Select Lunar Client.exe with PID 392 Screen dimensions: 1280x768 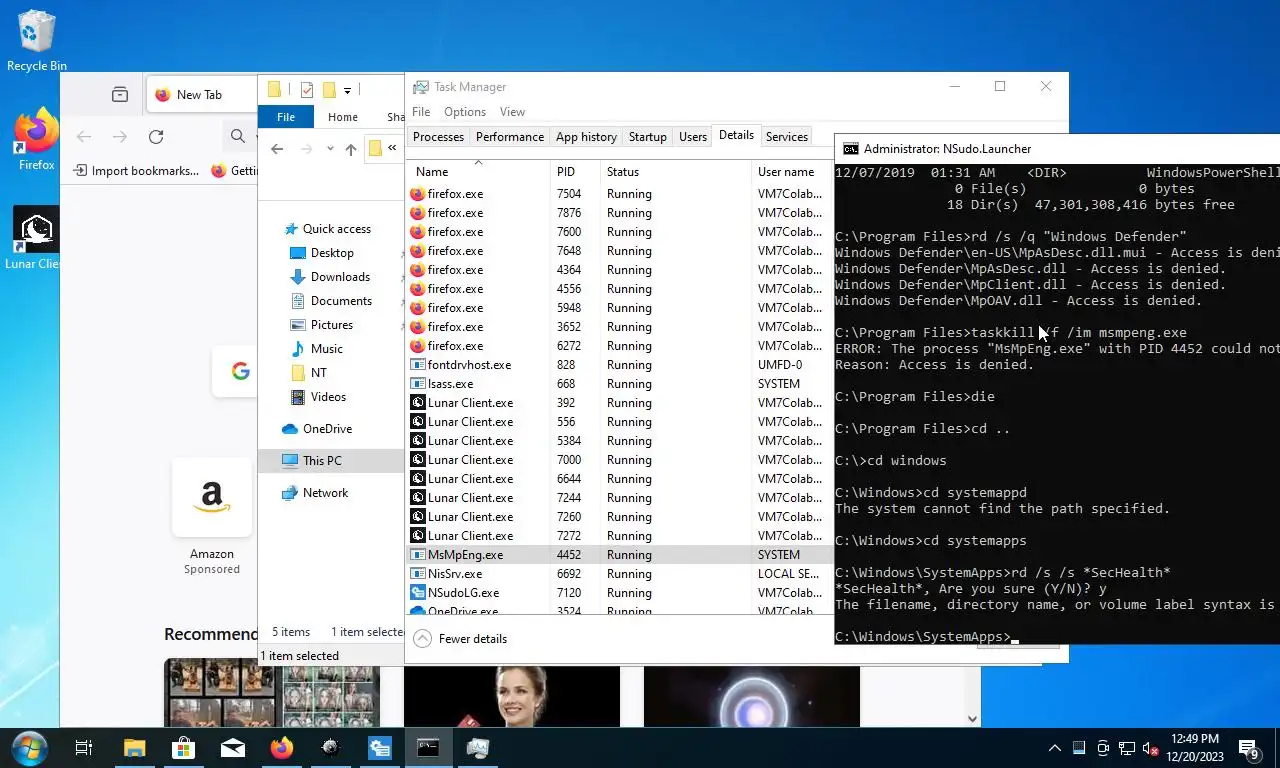click(x=619, y=403)
